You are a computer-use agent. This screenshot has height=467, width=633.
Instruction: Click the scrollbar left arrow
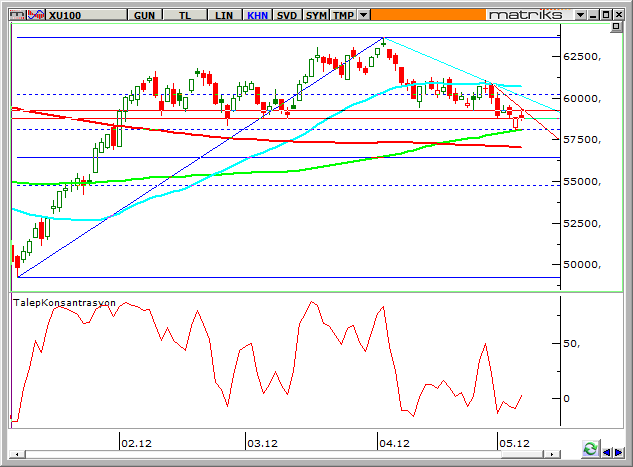(x=17, y=454)
